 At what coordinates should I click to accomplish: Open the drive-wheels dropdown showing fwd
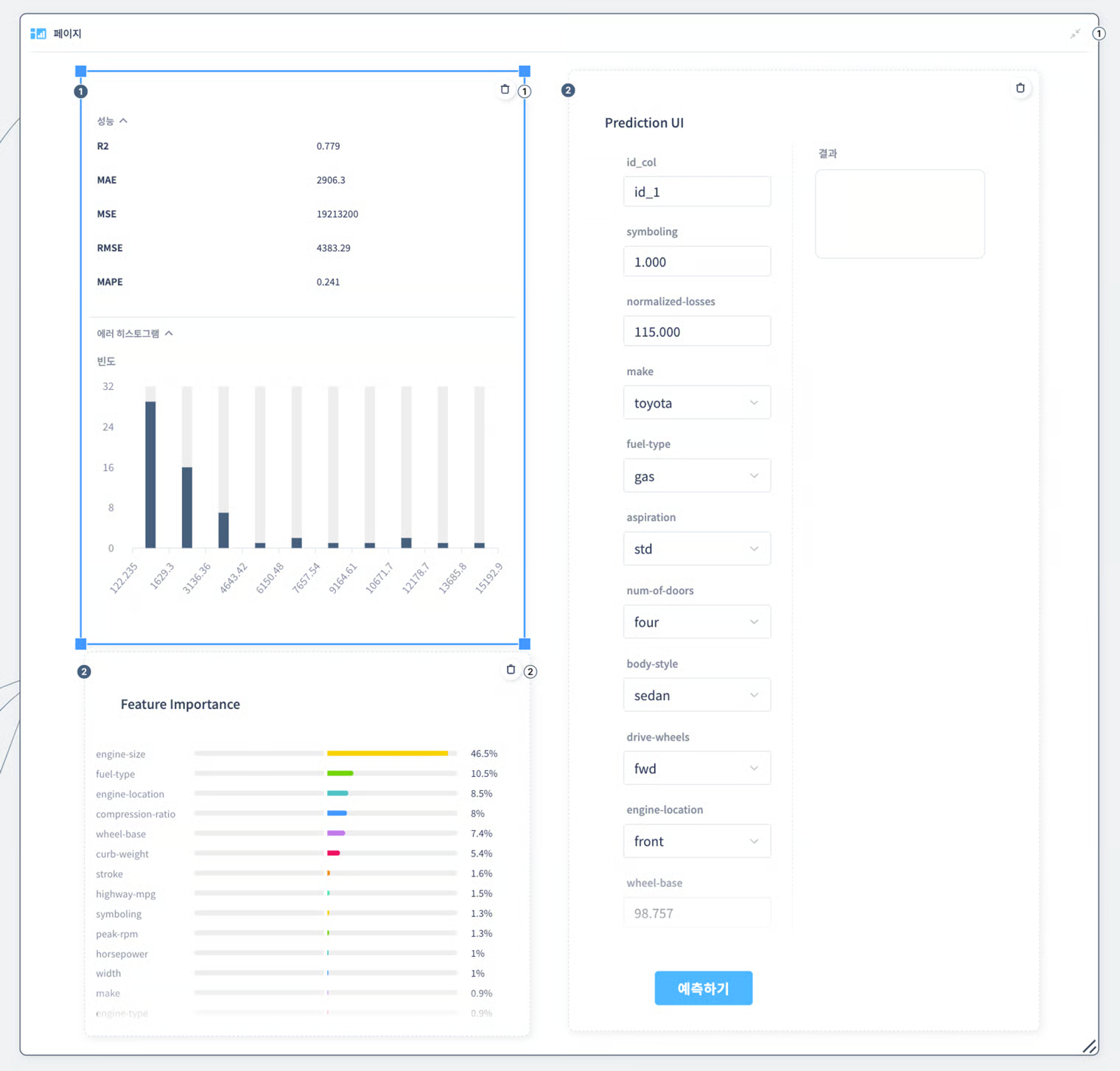point(696,768)
